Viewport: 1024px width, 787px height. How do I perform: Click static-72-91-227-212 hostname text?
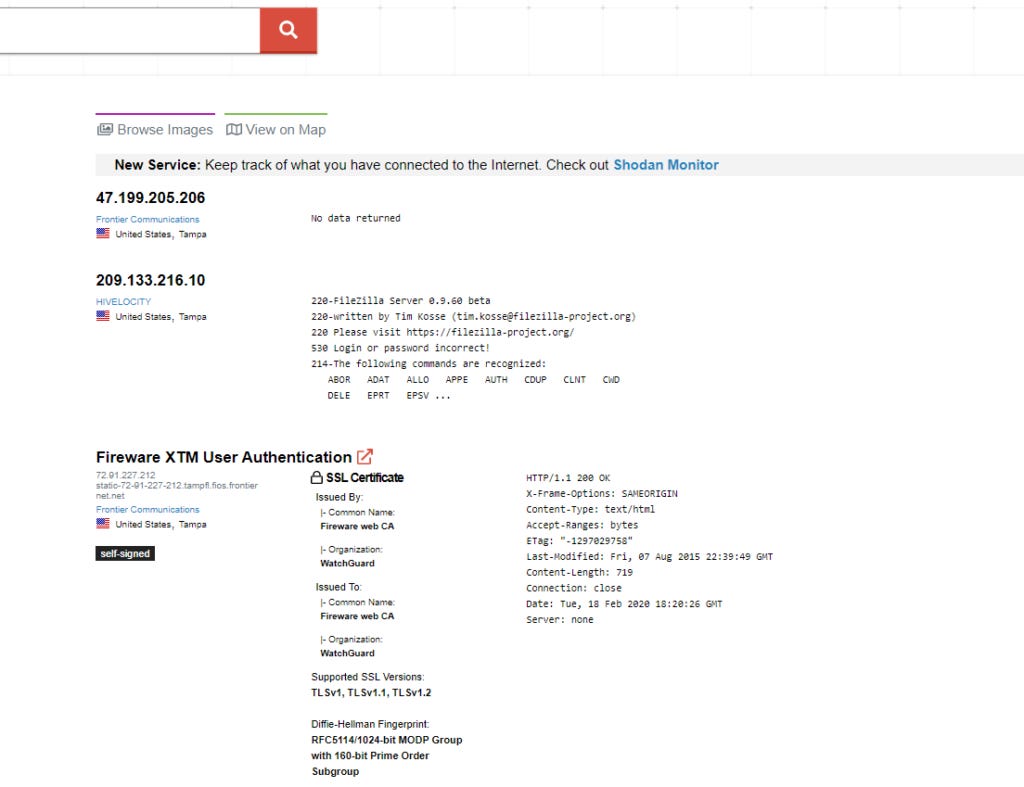pyautogui.click(x=176, y=490)
